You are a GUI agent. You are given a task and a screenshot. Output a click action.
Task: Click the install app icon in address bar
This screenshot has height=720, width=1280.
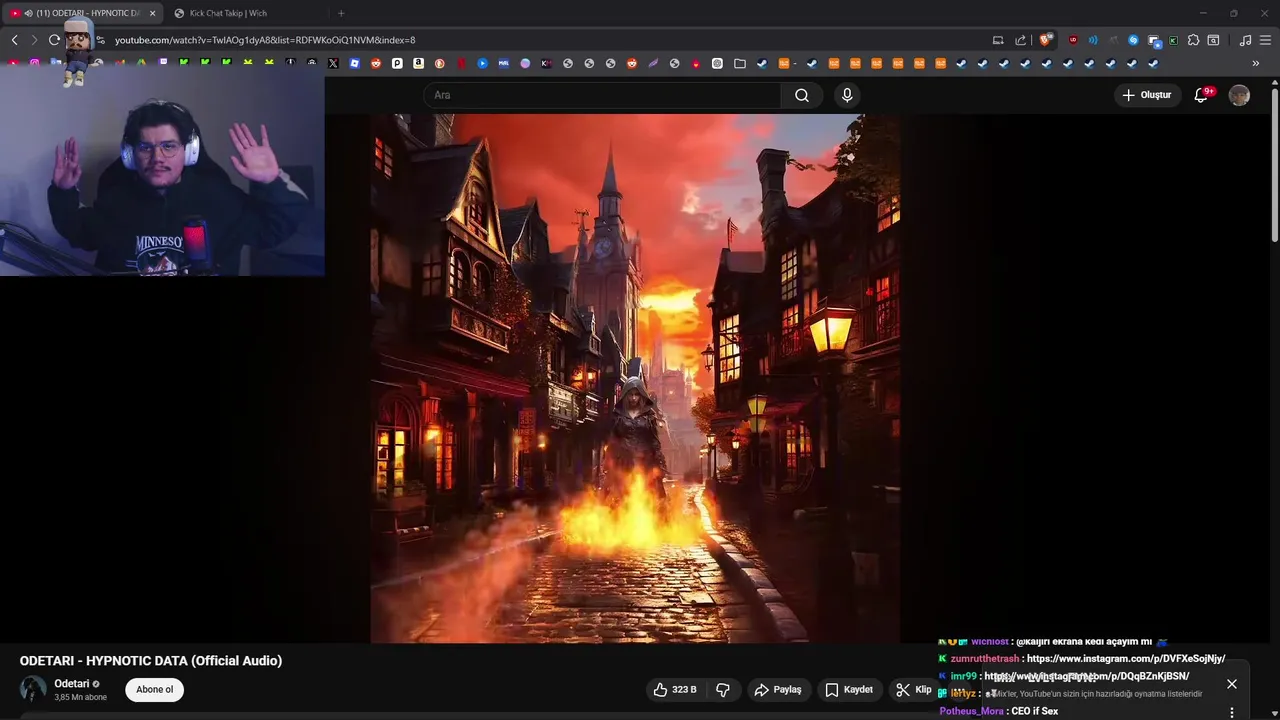tap(998, 40)
